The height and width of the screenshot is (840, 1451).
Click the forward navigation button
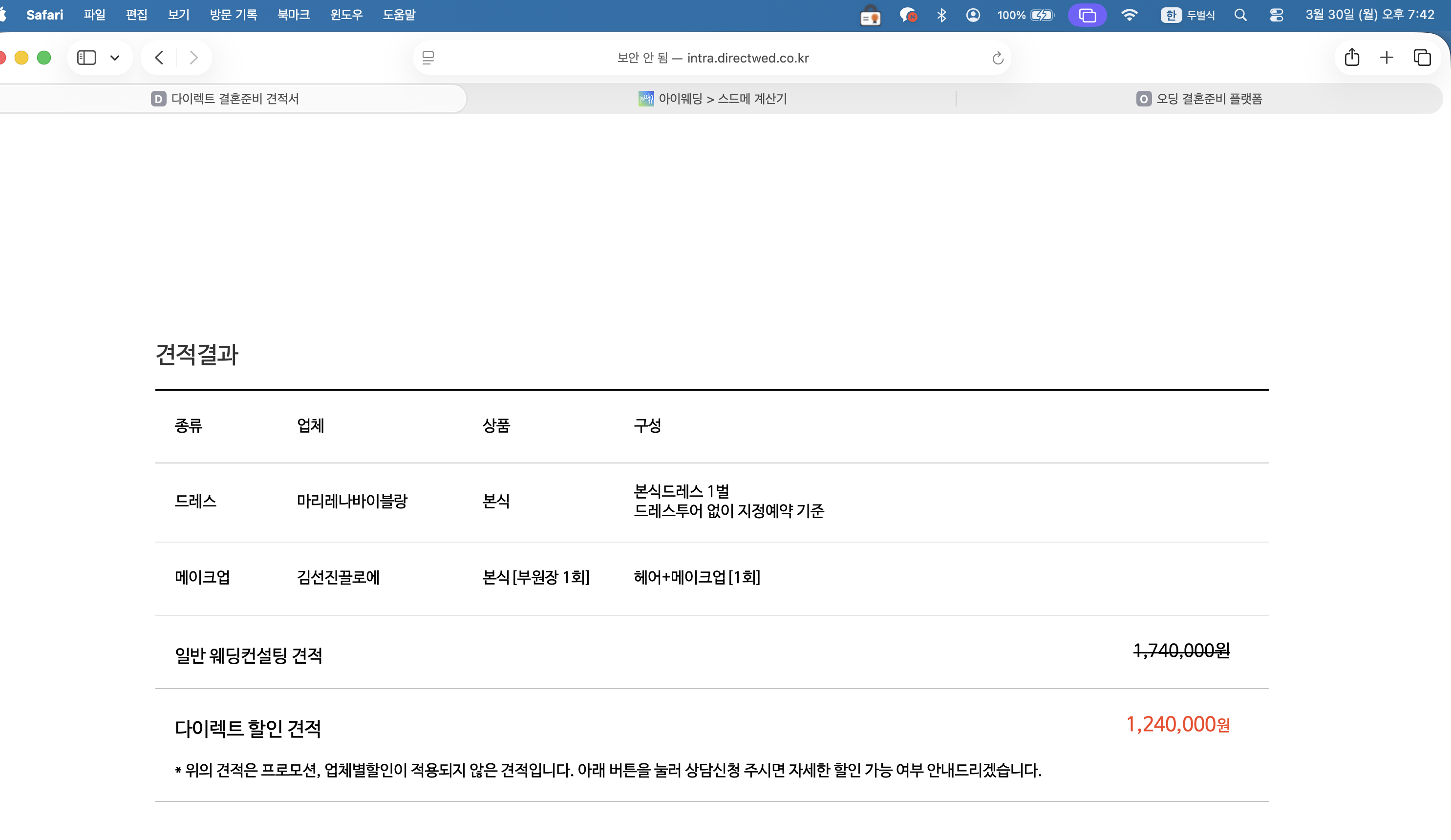pos(193,58)
